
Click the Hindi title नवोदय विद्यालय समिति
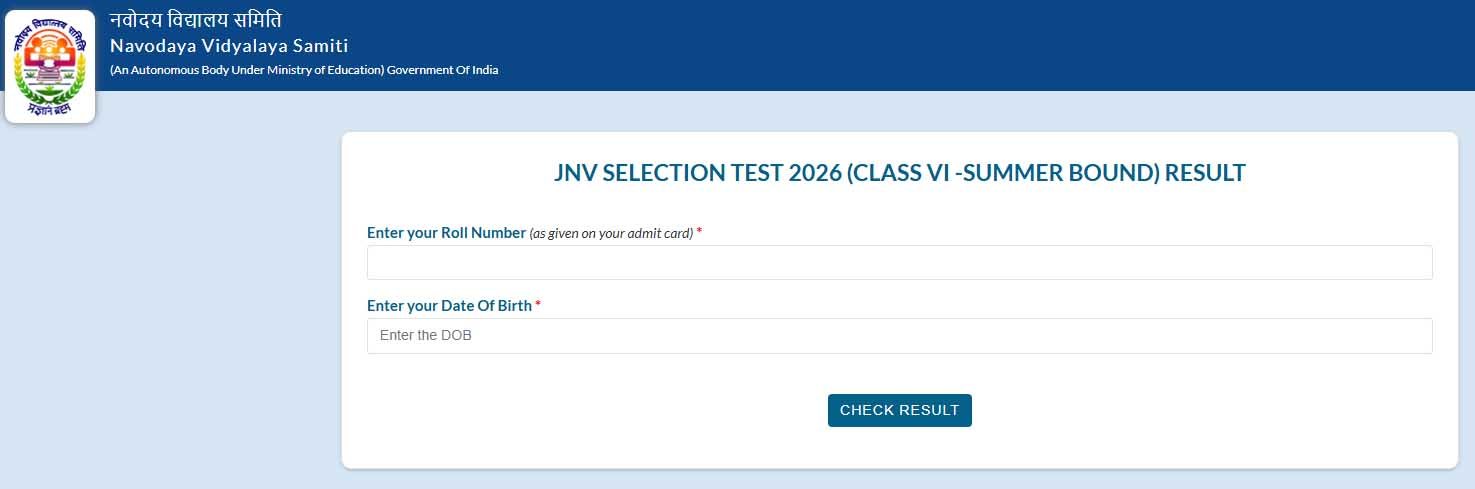coord(196,20)
